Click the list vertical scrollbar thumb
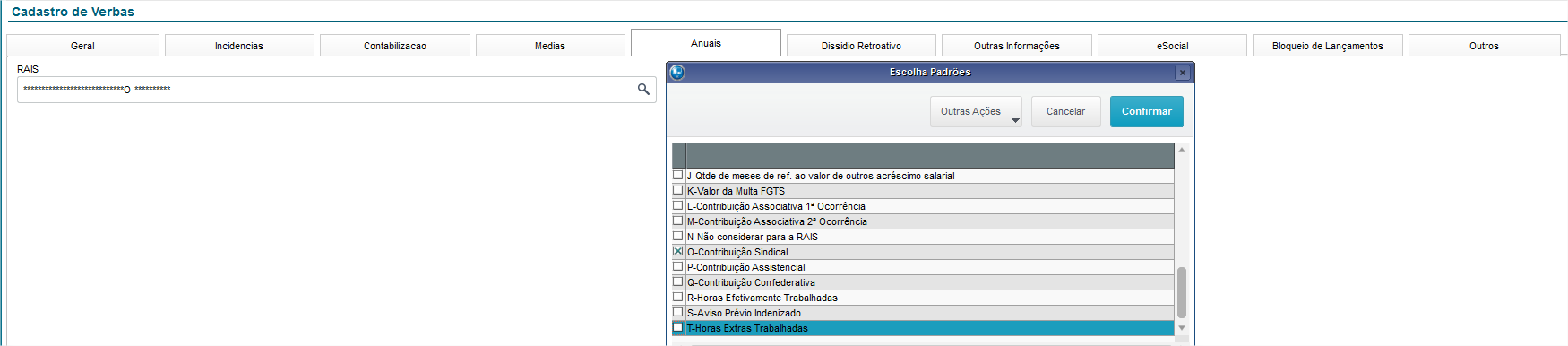The height and width of the screenshot is (346, 1568). pyautogui.click(x=1182, y=292)
